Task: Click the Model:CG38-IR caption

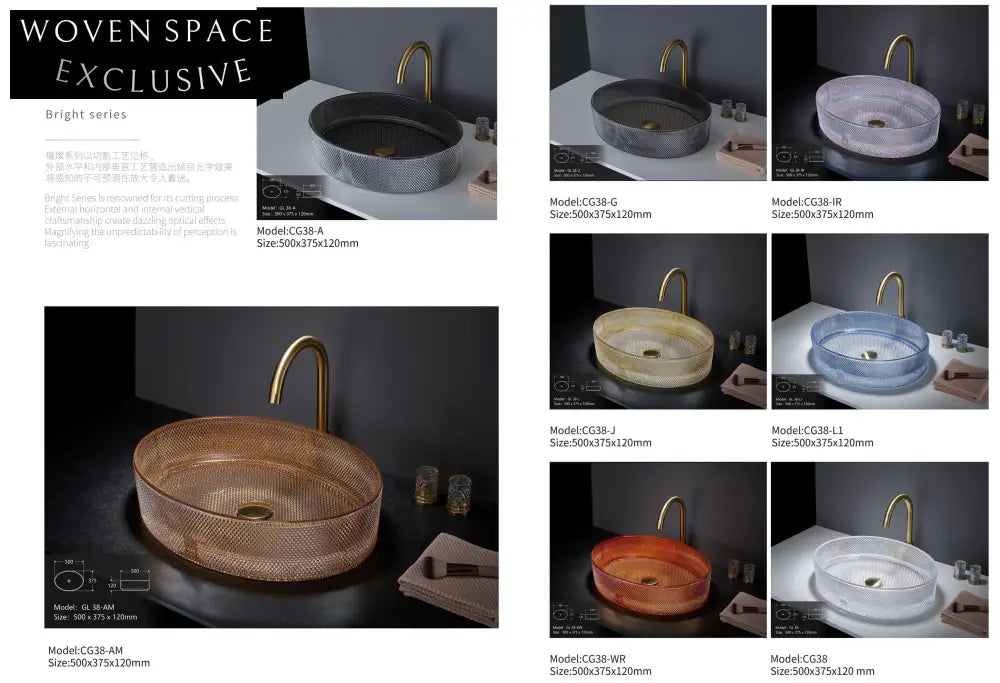Action: pos(807,202)
